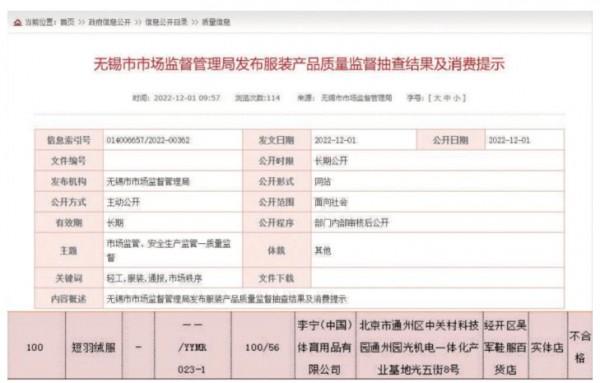
Task: Click the 短羽绒服 product cell
Action: pos(94,346)
